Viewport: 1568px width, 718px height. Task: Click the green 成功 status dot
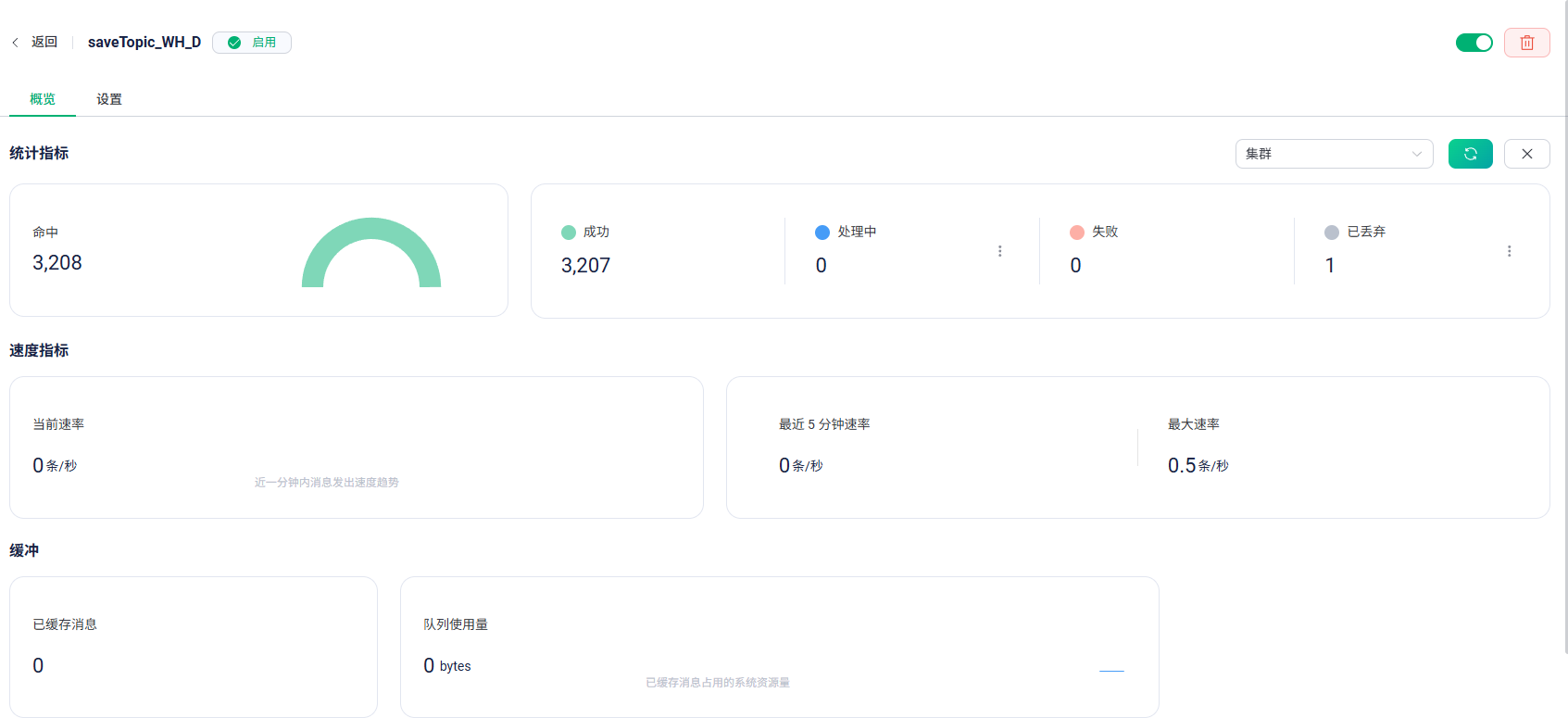(569, 233)
